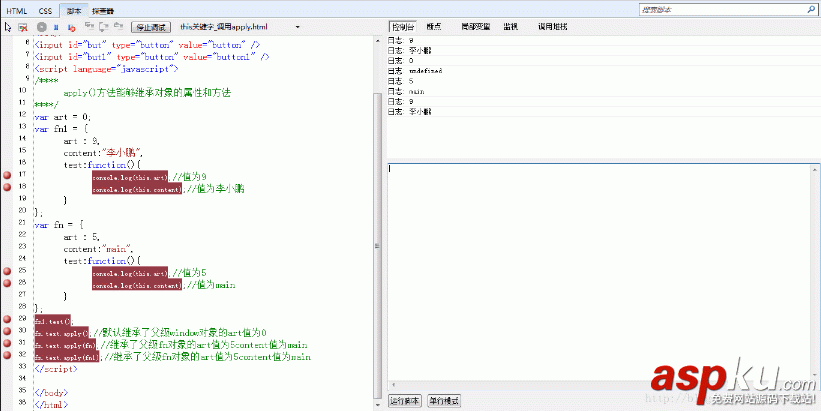
Task: Click the code pane scroll-down arrow
Action: pos(378,405)
